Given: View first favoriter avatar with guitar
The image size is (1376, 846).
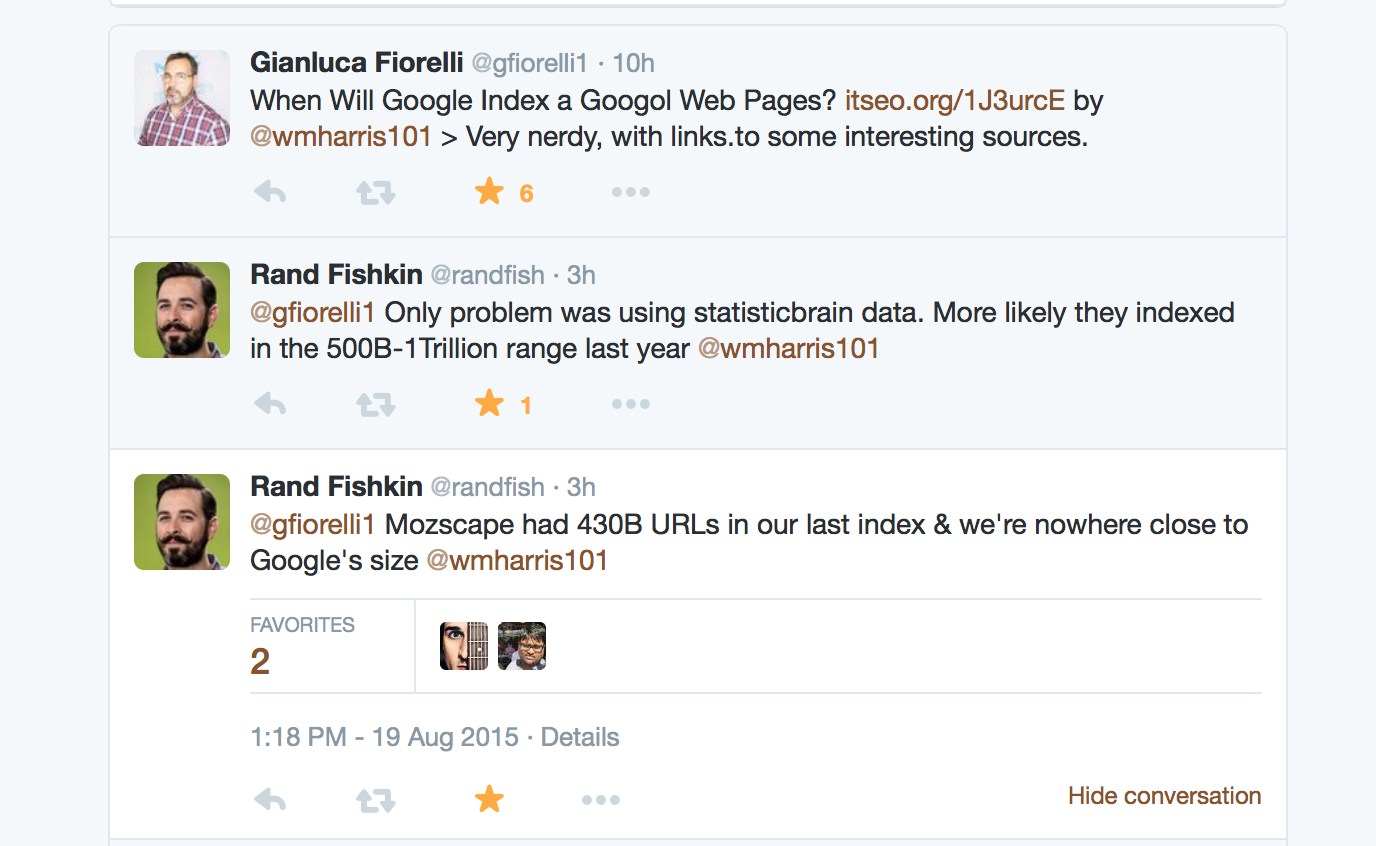Looking at the screenshot, I should 464,646.
